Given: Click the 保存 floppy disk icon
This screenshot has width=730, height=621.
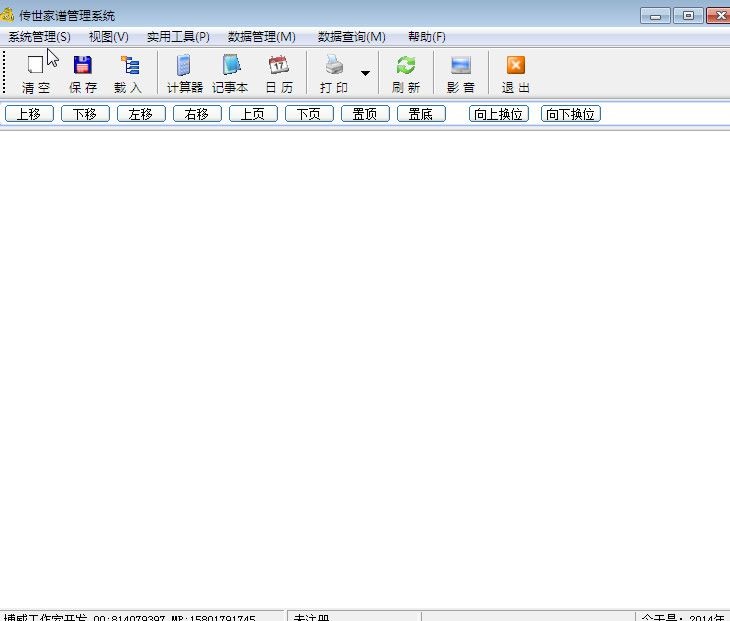Looking at the screenshot, I should 83,74.
